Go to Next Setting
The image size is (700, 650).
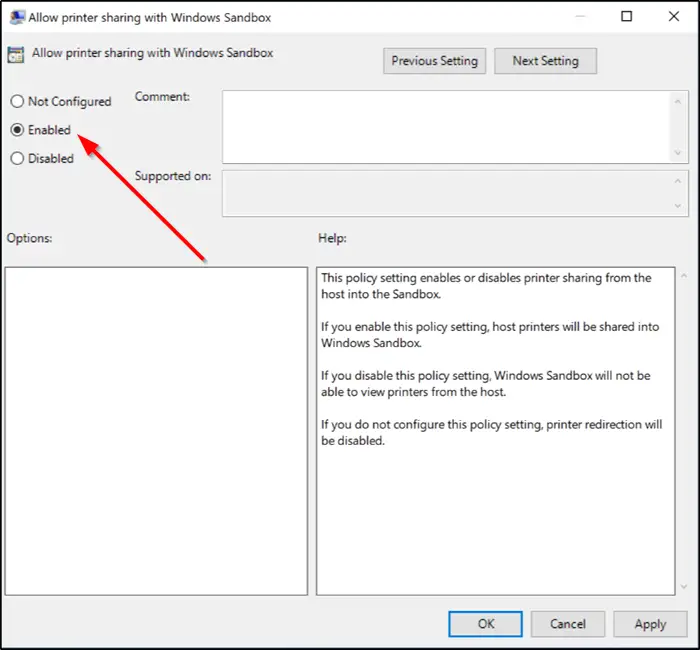pos(545,61)
